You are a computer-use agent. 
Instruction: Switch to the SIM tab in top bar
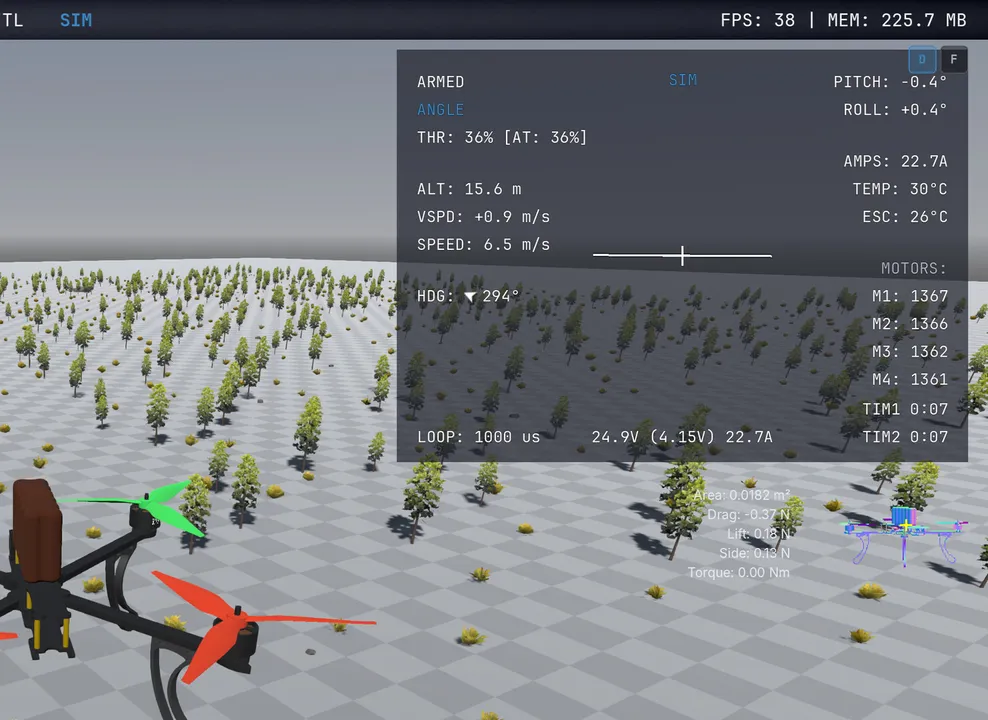click(x=76, y=20)
